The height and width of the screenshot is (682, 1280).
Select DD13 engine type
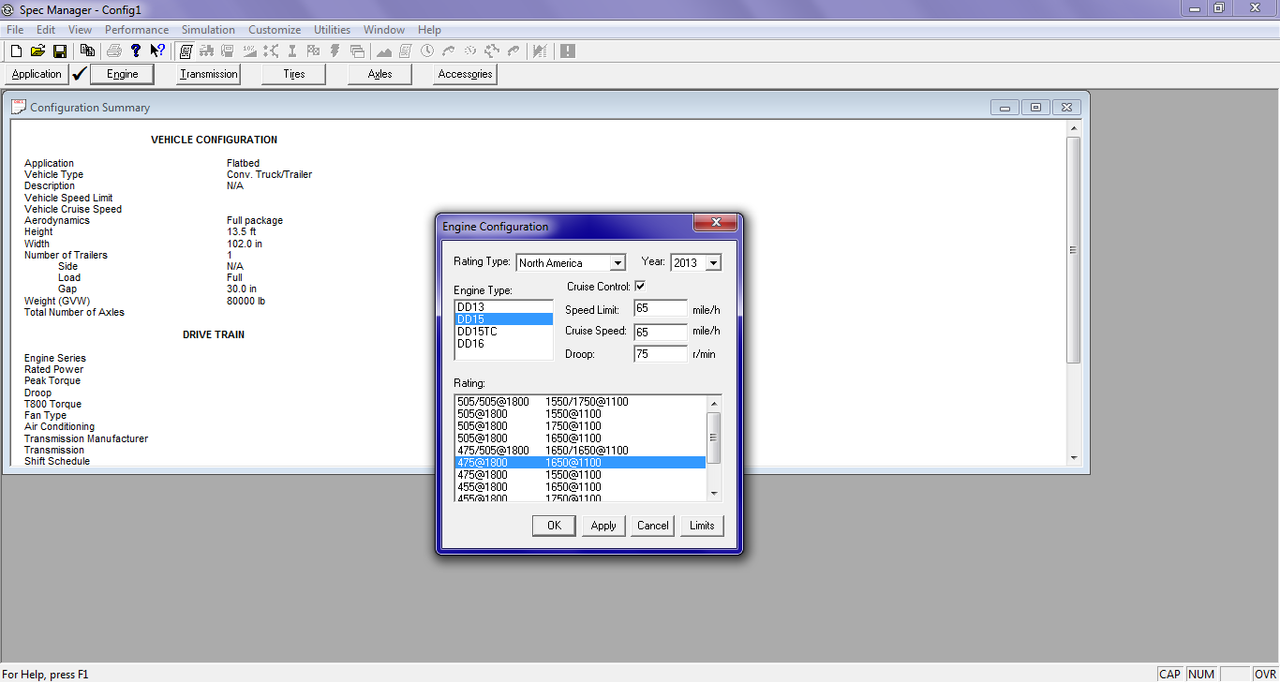[x=503, y=307]
